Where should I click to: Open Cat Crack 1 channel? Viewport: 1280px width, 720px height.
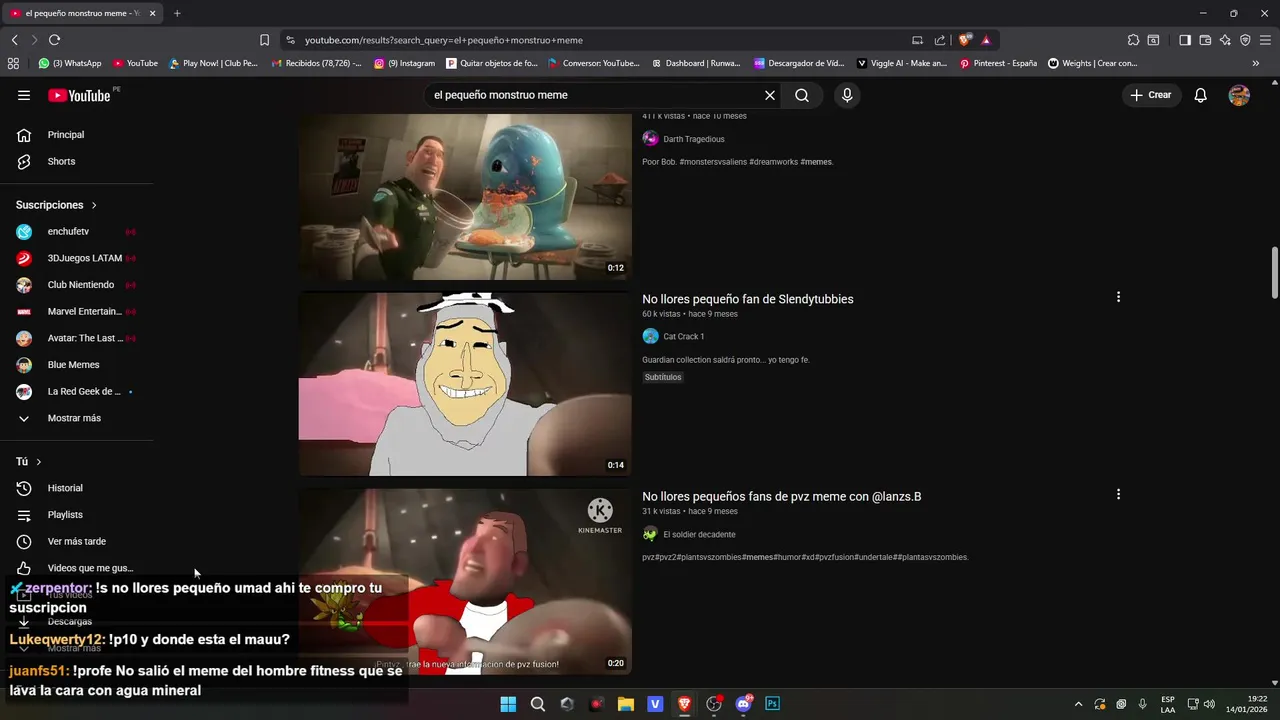click(684, 336)
